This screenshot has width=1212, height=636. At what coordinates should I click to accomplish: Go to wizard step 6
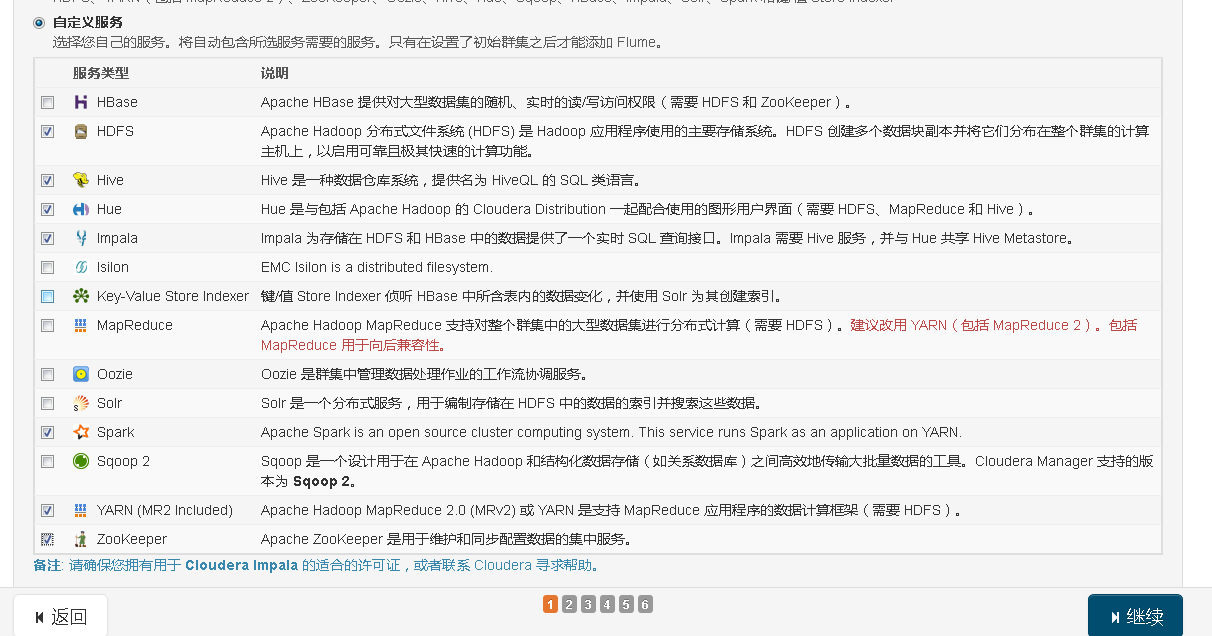[x=645, y=604]
